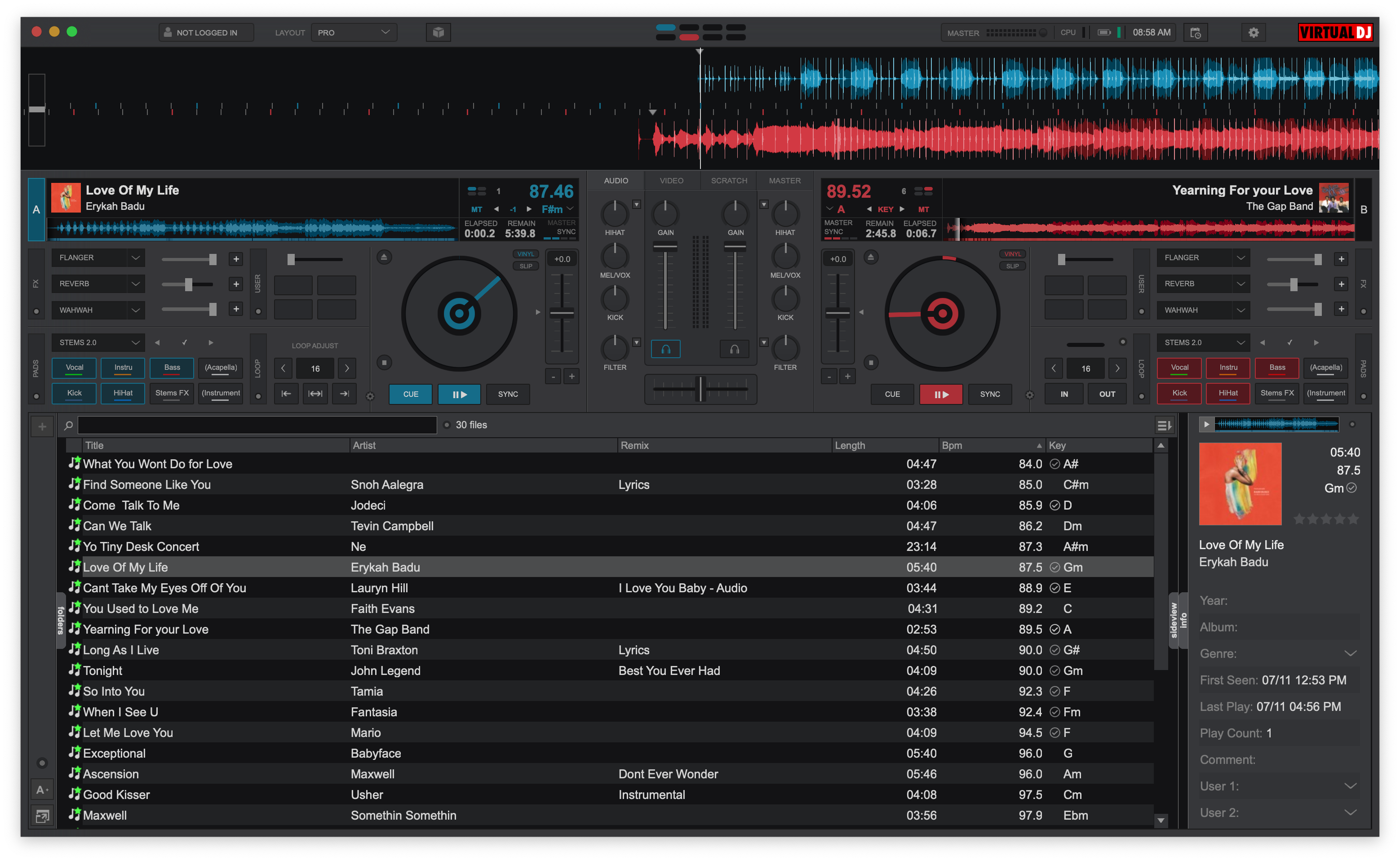Click deck B pitch plus button

[x=847, y=377]
